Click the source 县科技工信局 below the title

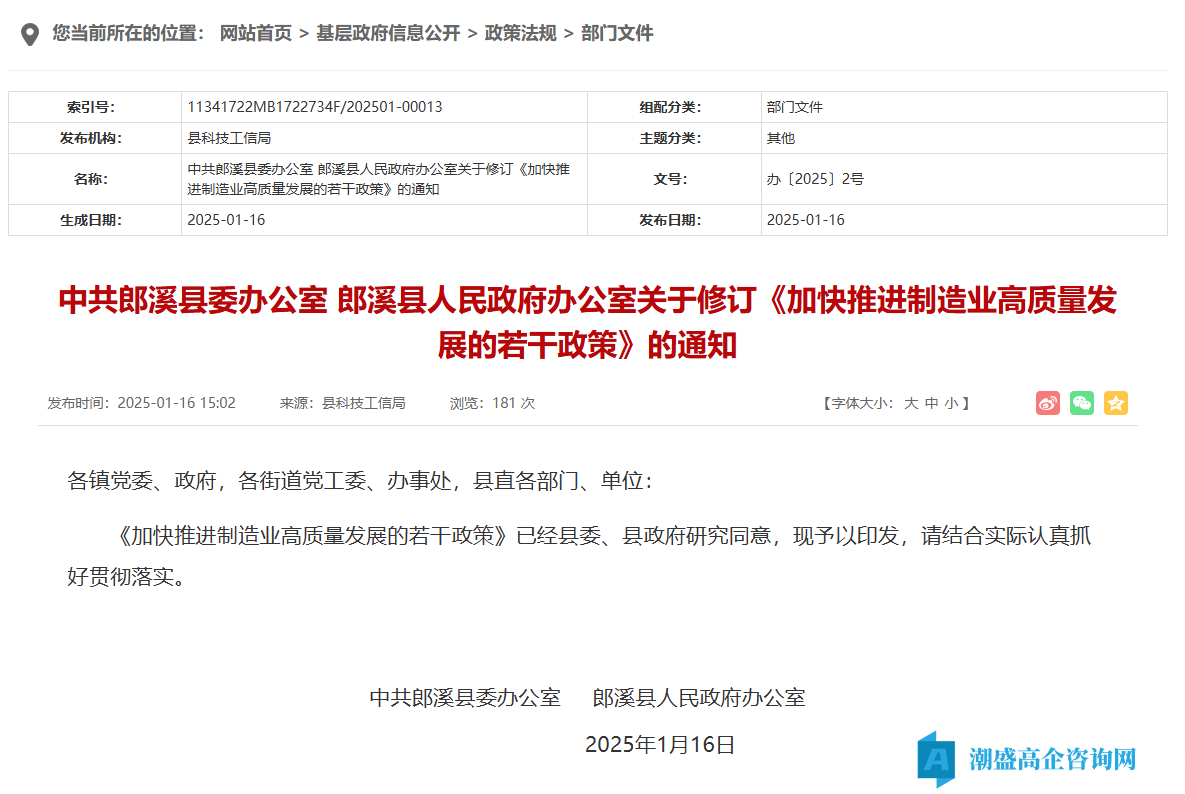(x=363, y=403)
